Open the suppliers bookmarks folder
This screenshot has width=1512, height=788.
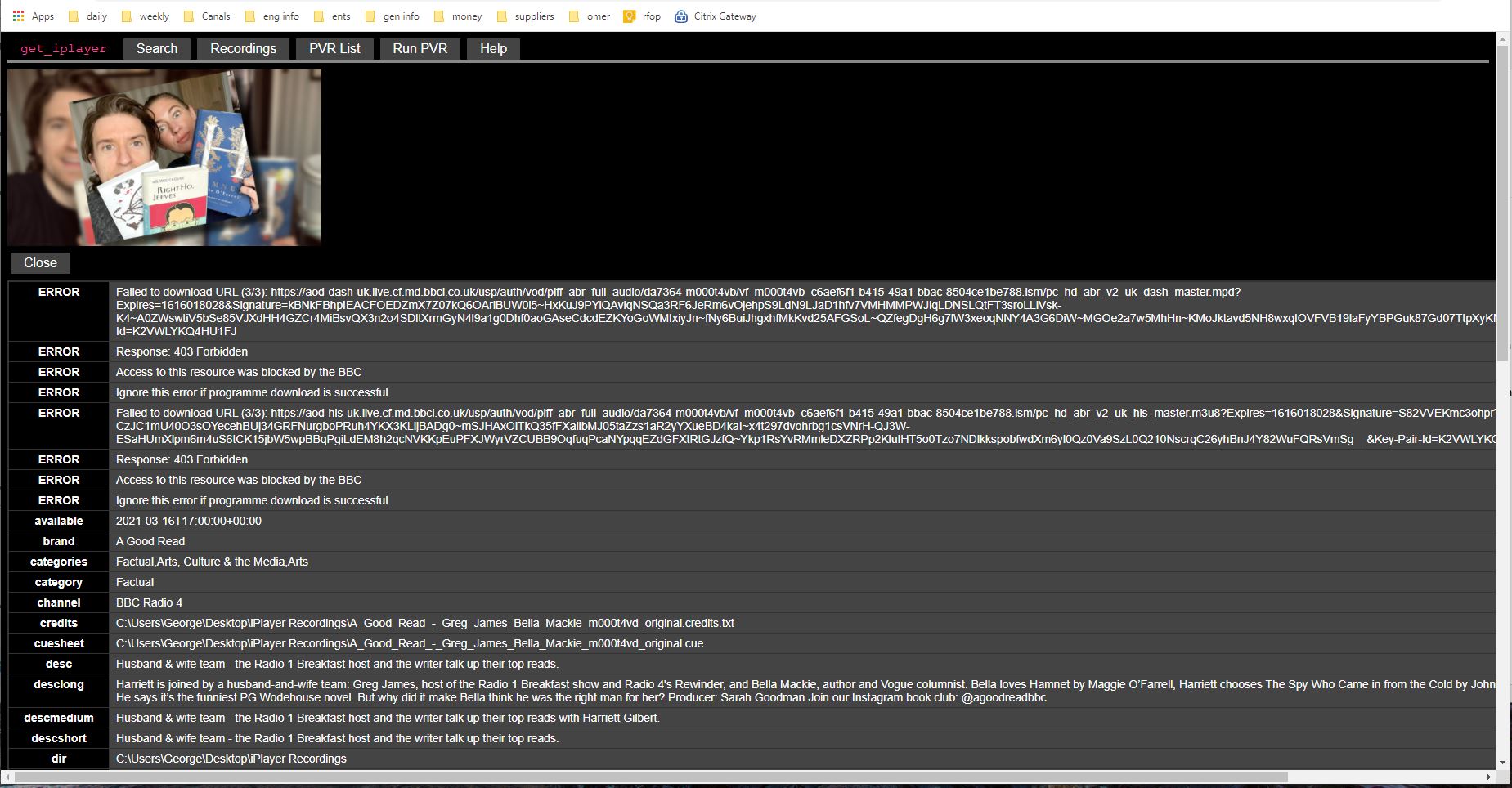point(533,16)
